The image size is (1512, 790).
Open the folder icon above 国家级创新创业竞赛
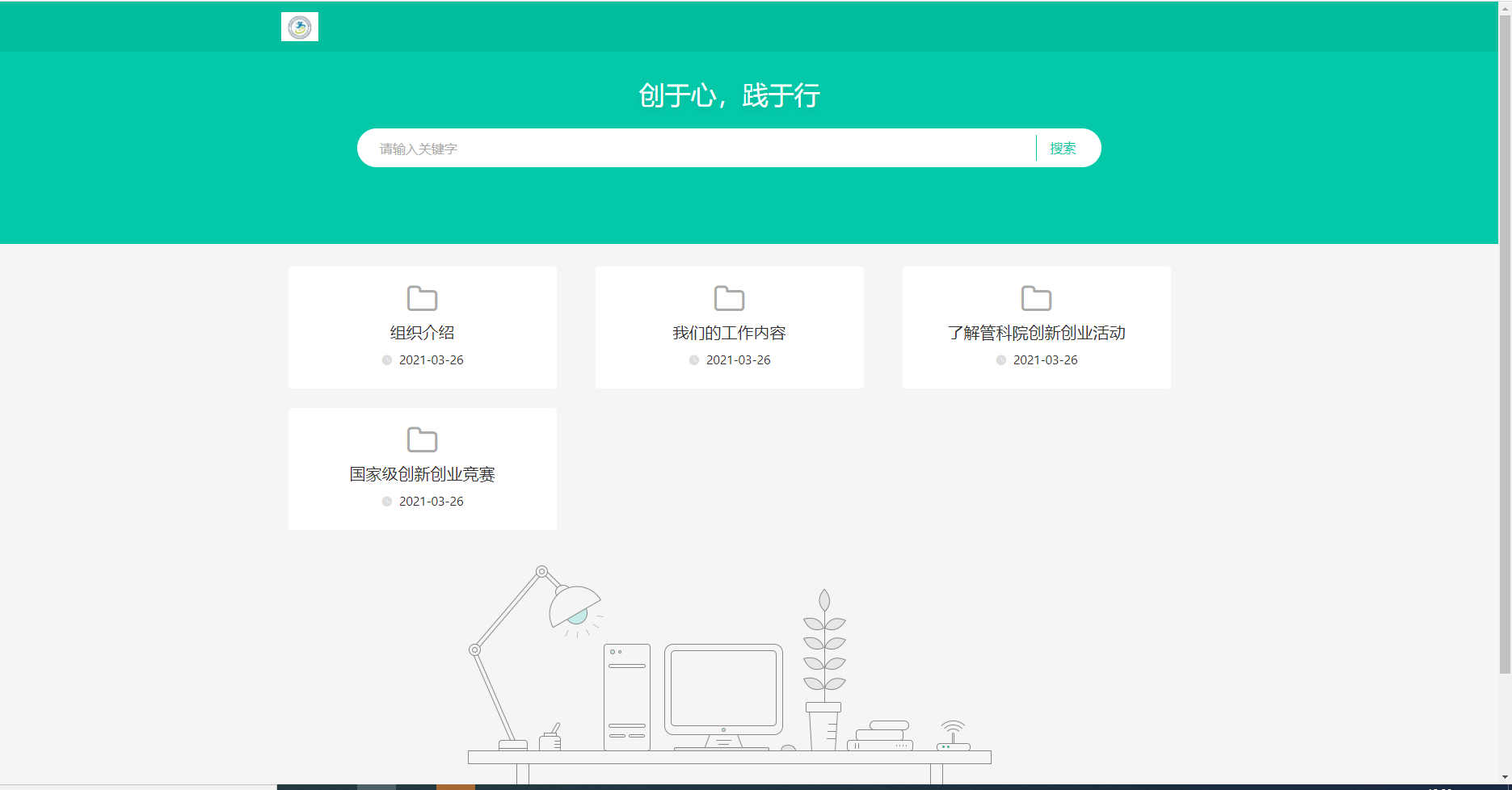point(423,439)
